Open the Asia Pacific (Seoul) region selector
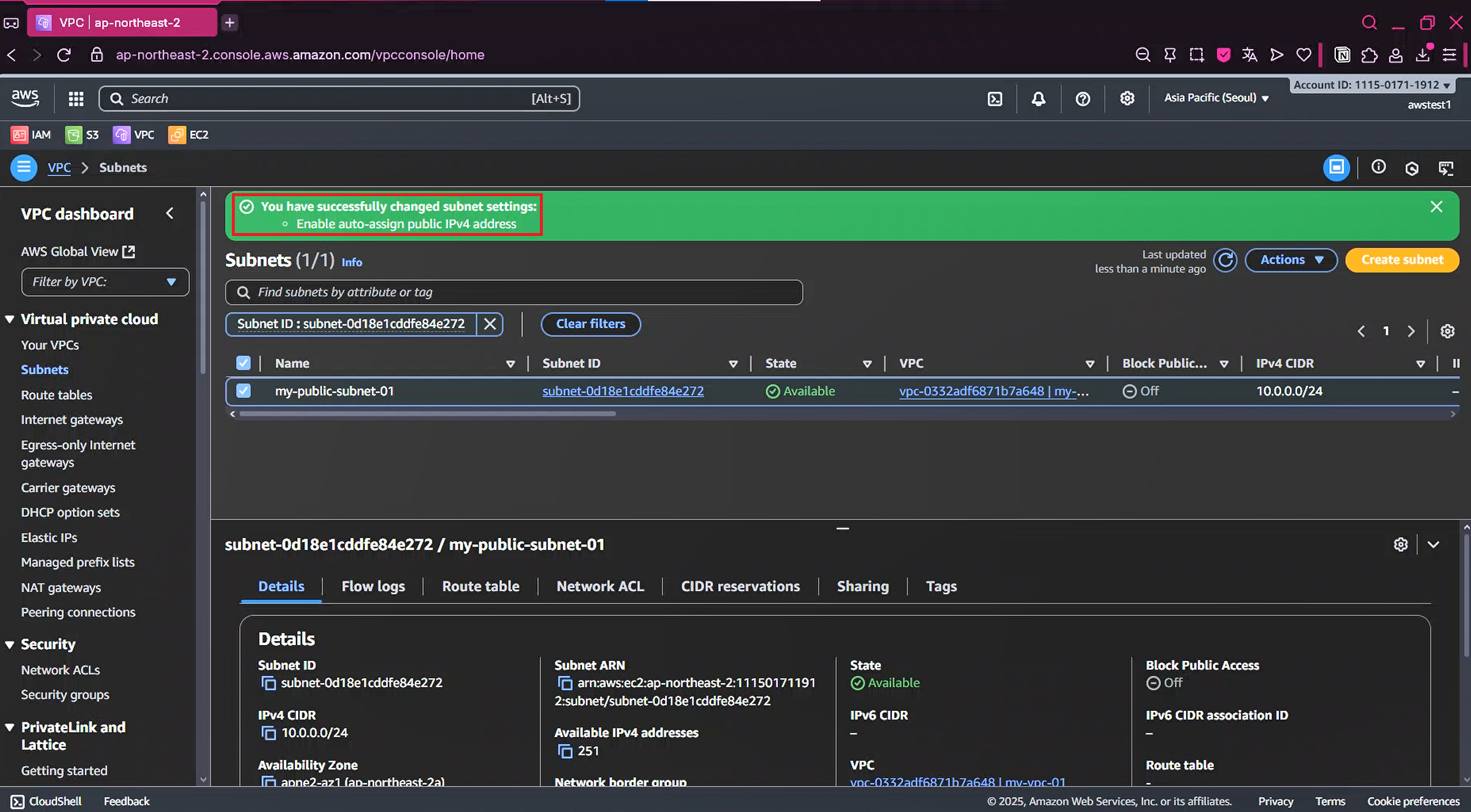 coord(1216,98)
